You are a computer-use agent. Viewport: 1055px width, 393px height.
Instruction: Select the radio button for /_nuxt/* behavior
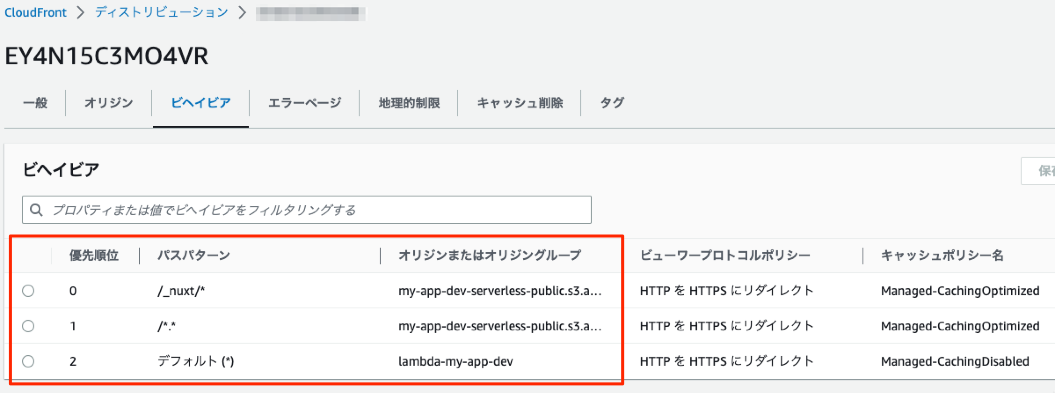(28, 291)
